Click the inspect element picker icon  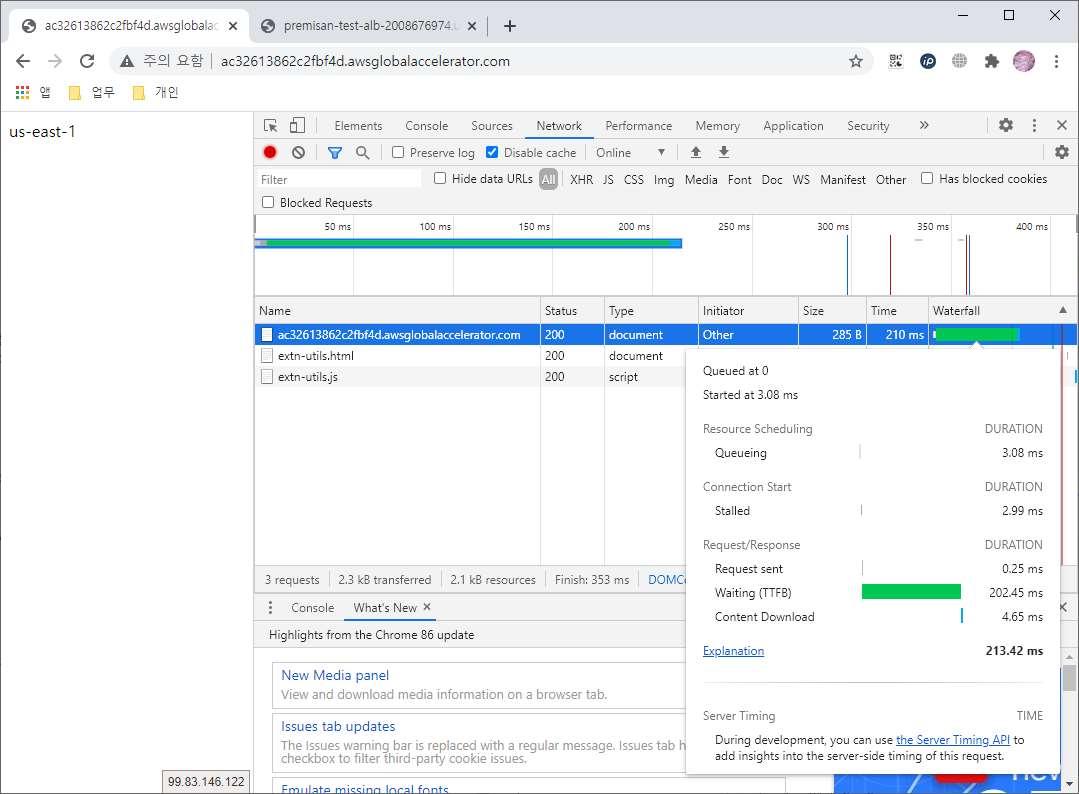tap(270, 125)
